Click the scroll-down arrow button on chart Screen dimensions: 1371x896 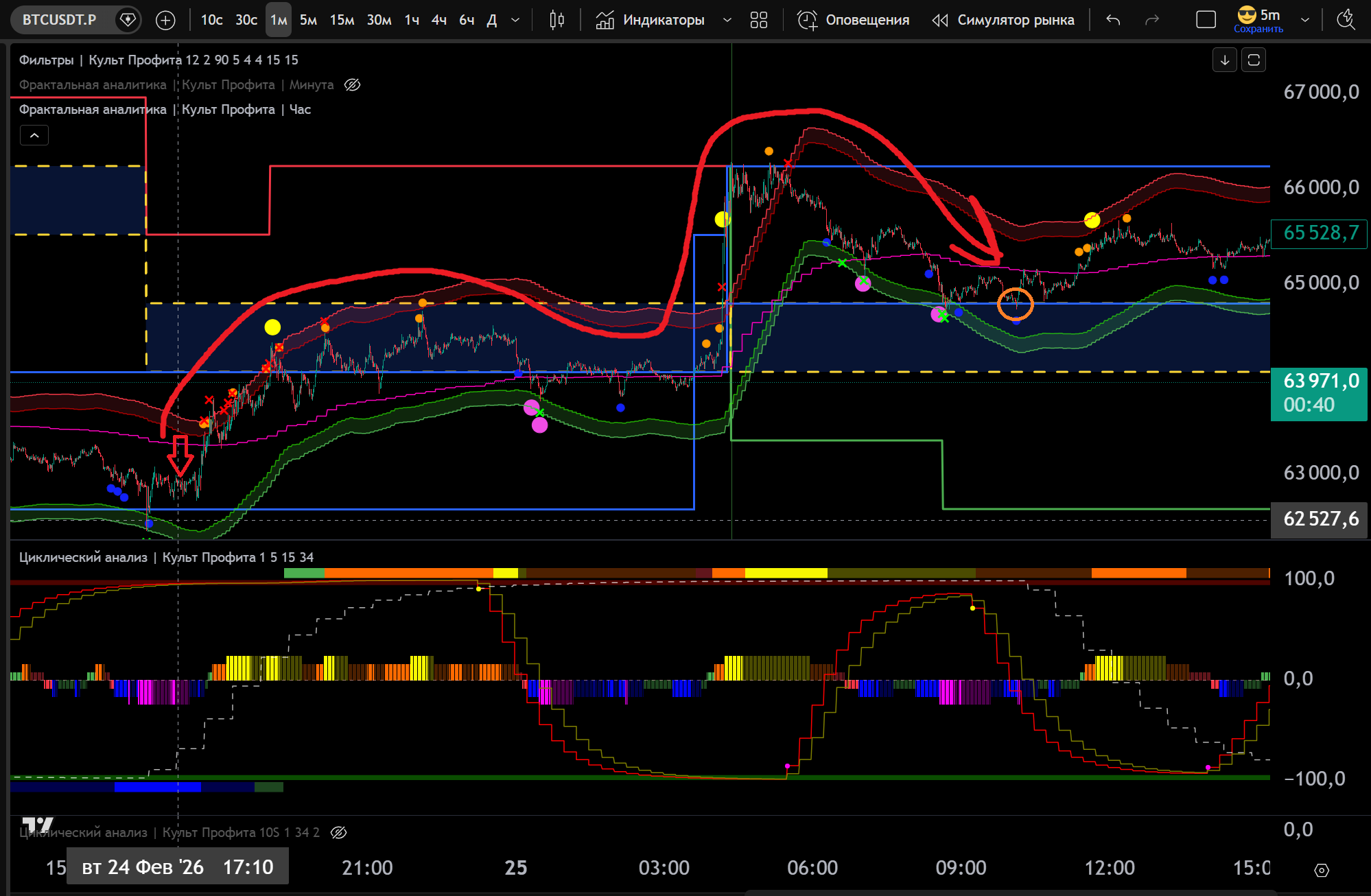click(x=1224, y=60)
